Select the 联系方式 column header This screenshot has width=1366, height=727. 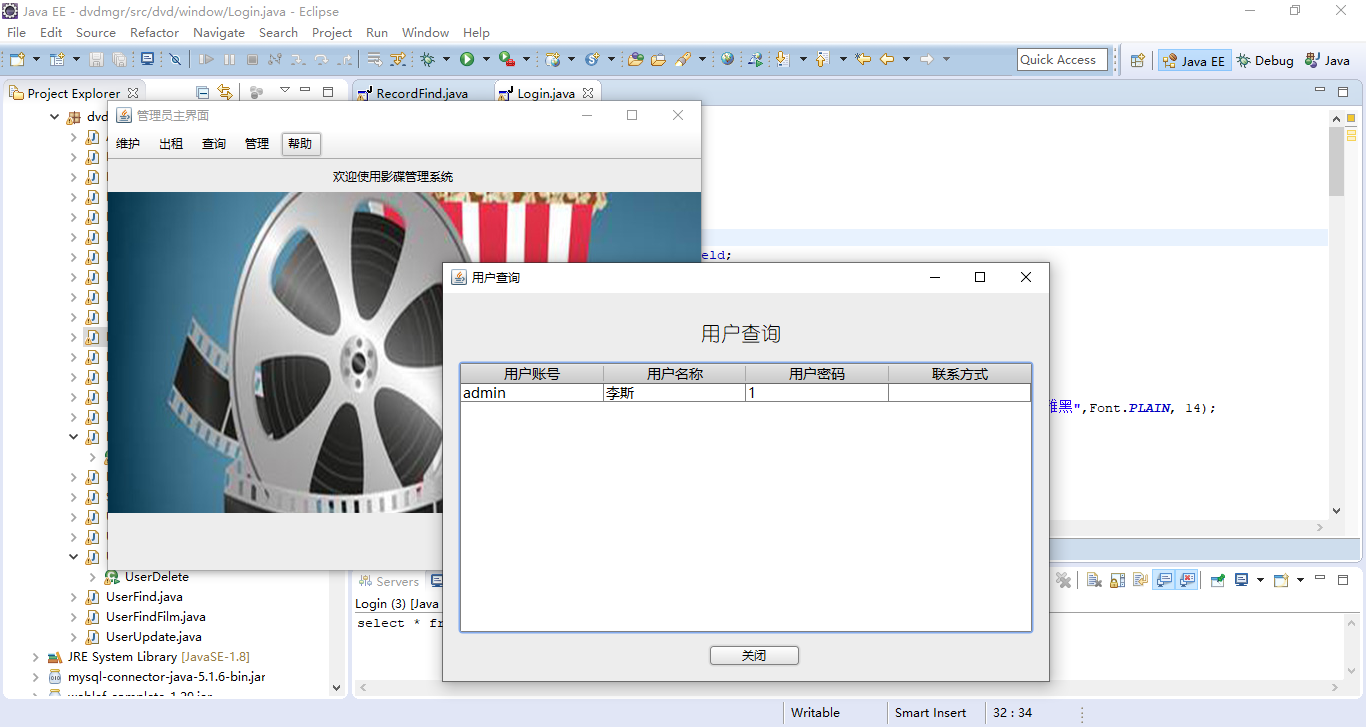coord(960,374)
